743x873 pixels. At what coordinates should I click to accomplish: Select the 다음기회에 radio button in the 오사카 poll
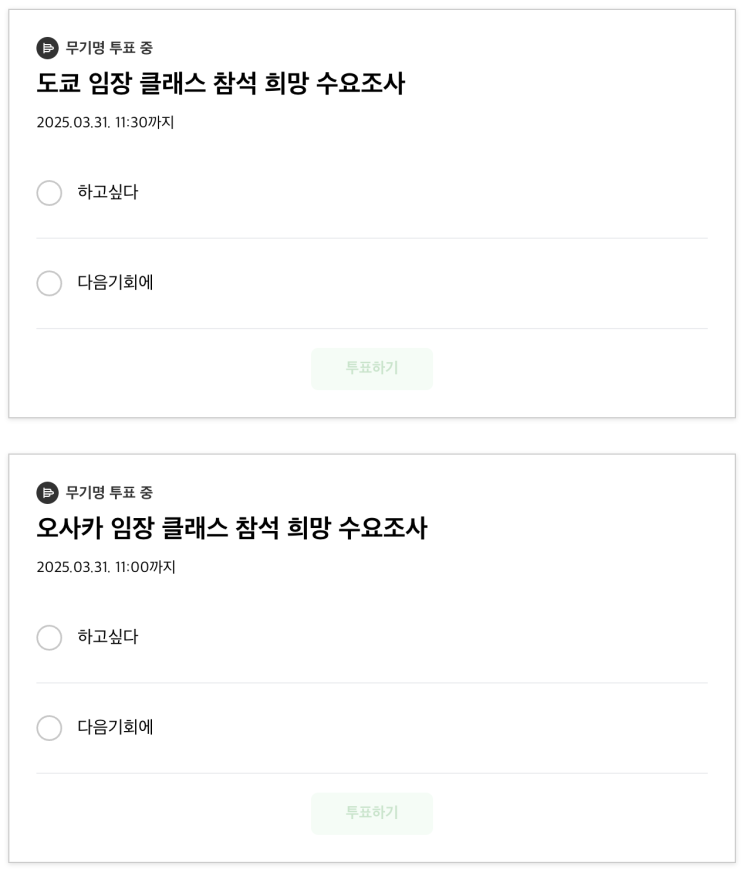49,728
